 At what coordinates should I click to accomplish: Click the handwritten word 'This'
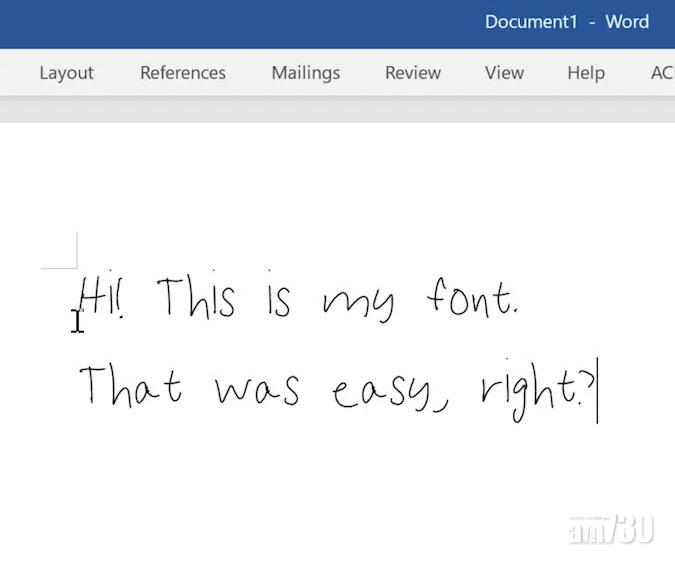tap(196, 298)
